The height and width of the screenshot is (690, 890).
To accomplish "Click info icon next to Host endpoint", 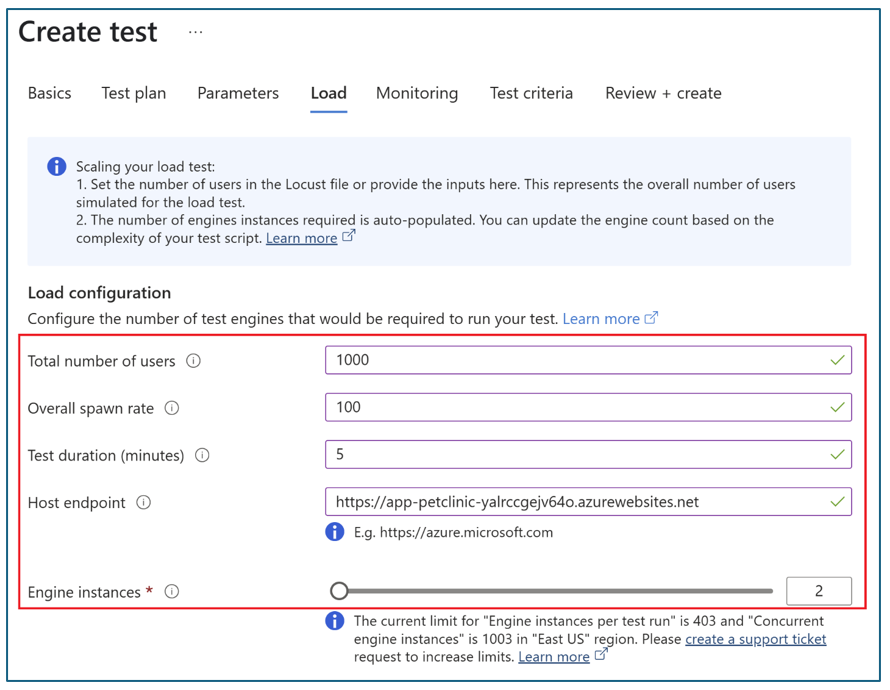I will [144, 502].
